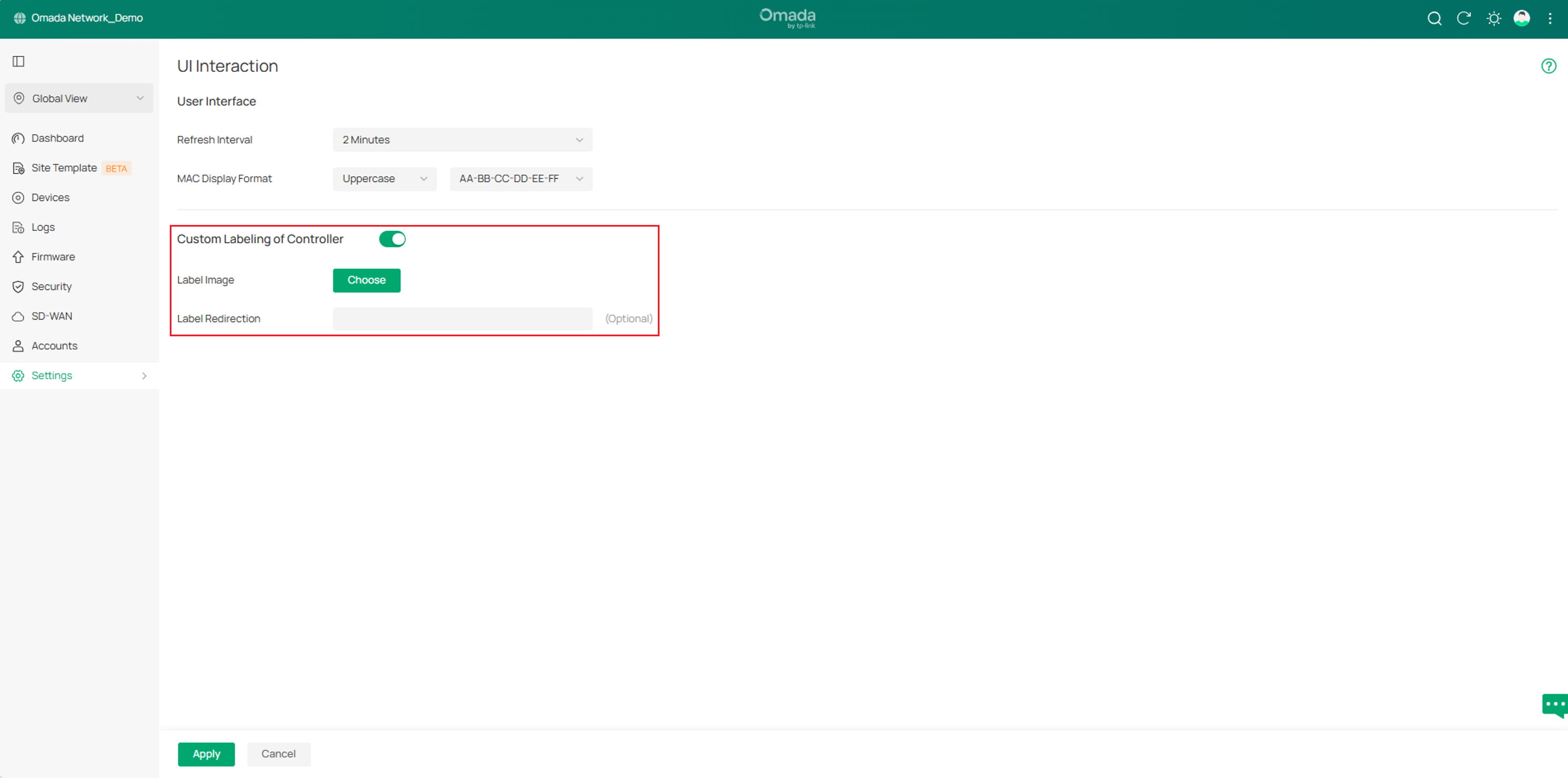This screenshot has height=778, width=1568.
Task: Click the Dashboard gauge icon
Action: coord(18,139)
